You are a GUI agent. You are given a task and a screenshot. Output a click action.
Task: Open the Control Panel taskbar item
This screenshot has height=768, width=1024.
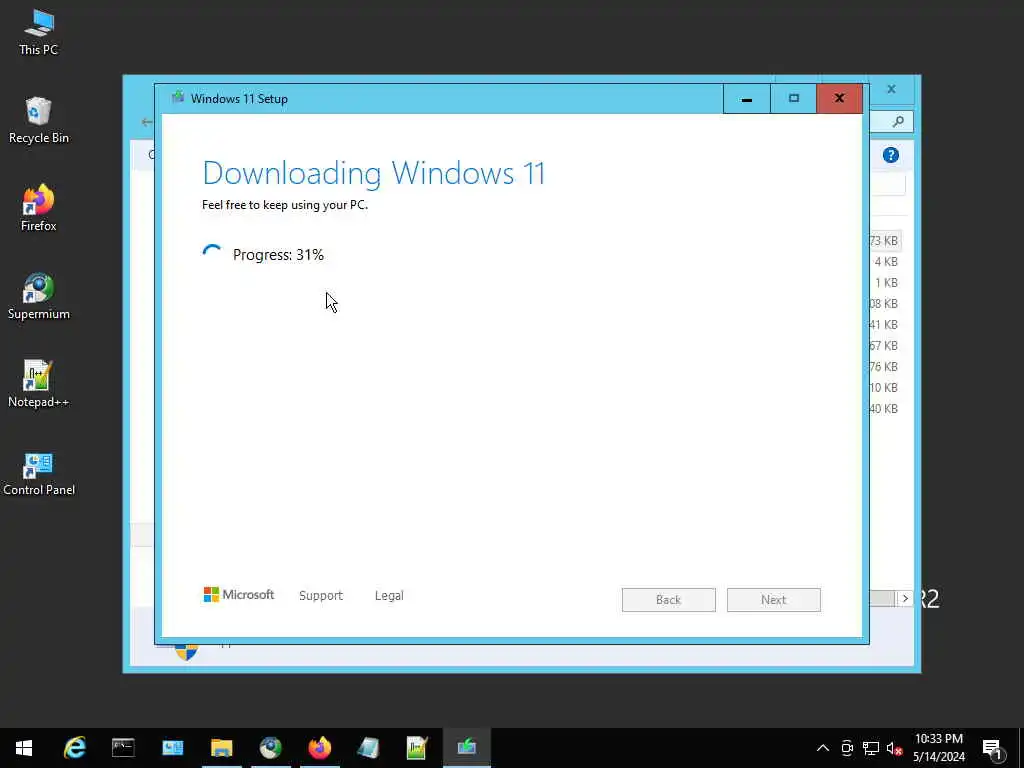tap(172, 748)
